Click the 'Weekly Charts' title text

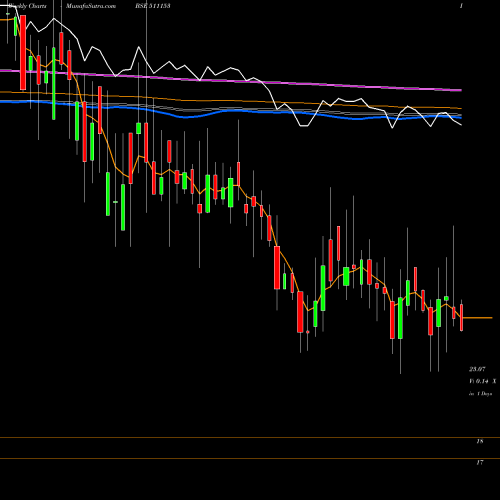click(x=28, y=6)
